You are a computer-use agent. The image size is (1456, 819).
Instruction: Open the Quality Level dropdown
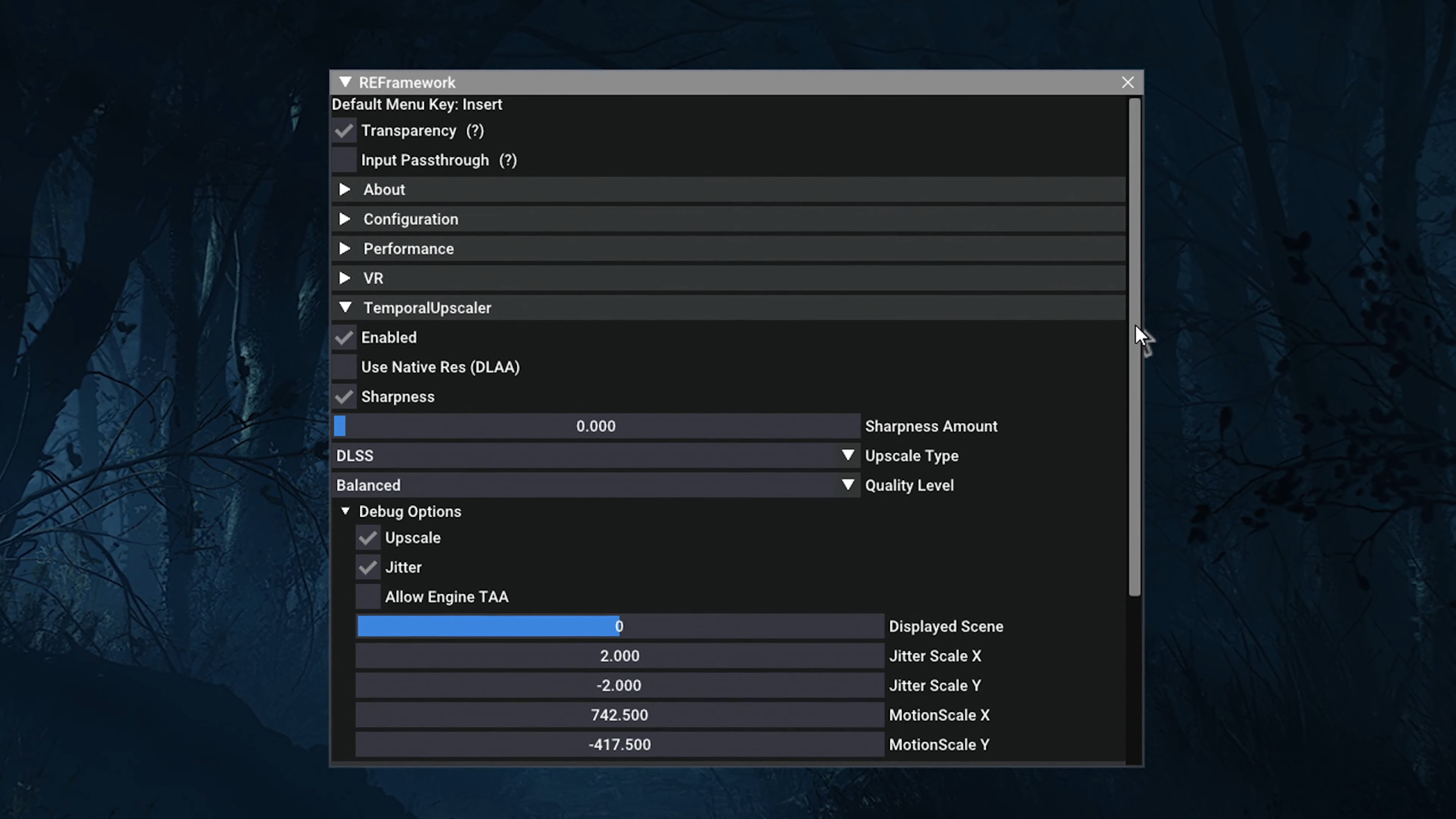pyautogui.click(x=596, y=485)
